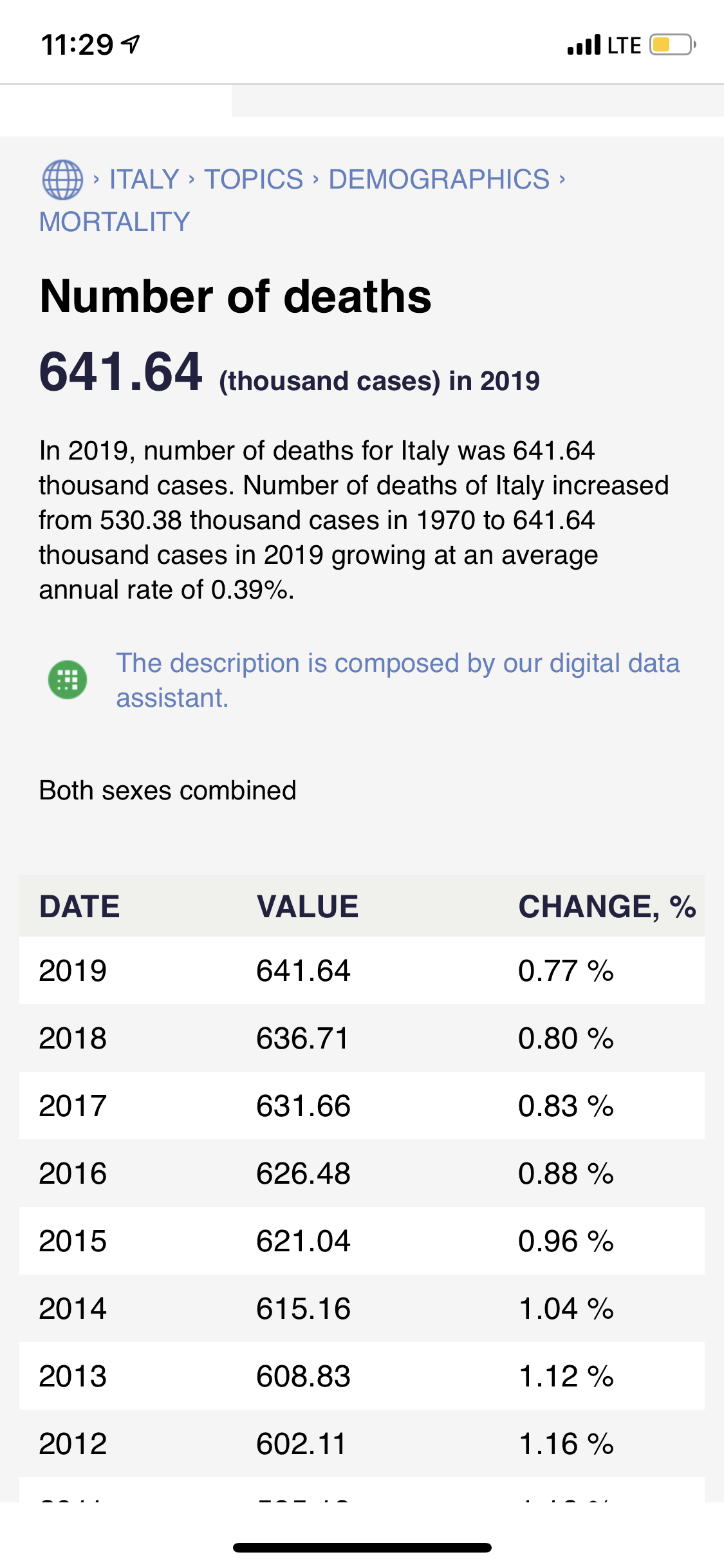Tap the 636.71 value for 2018
This screenshot has width=724, height=1568.
coord(302,1038)
